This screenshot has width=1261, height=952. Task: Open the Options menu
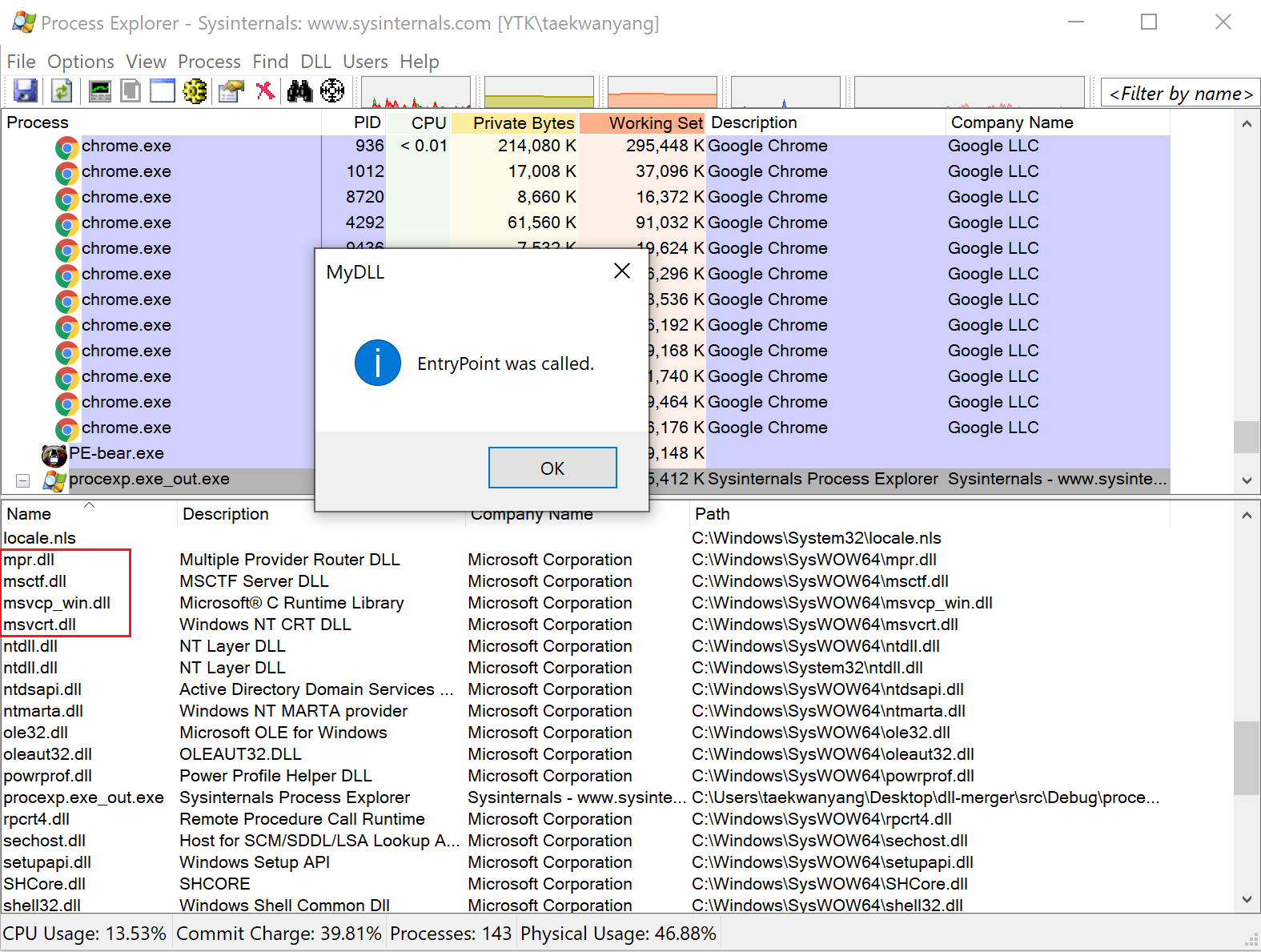click(x=81, y=62)
